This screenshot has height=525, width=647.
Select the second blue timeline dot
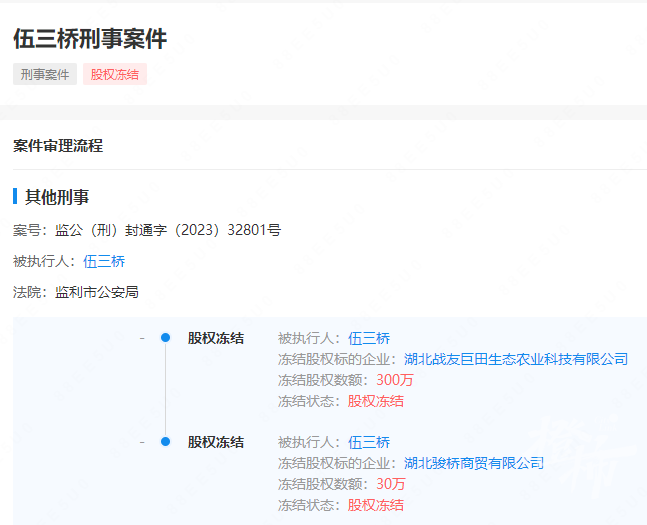click(166, 442)
